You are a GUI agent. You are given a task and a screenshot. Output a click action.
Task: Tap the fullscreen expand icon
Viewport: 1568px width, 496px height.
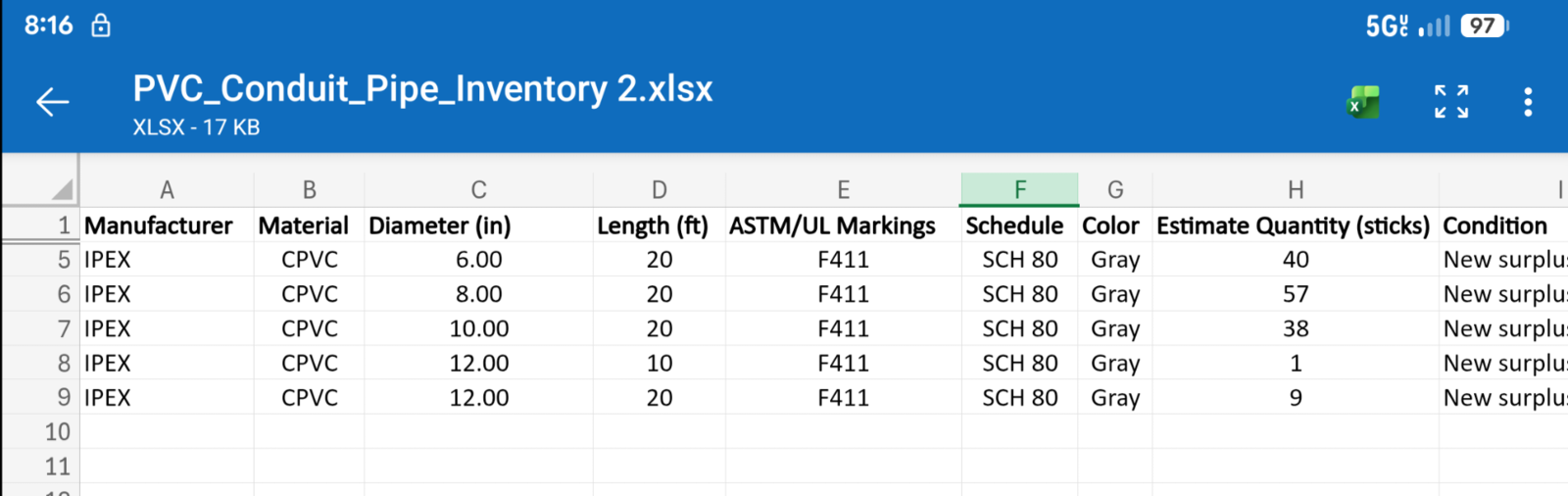(x=1451, y=102)
